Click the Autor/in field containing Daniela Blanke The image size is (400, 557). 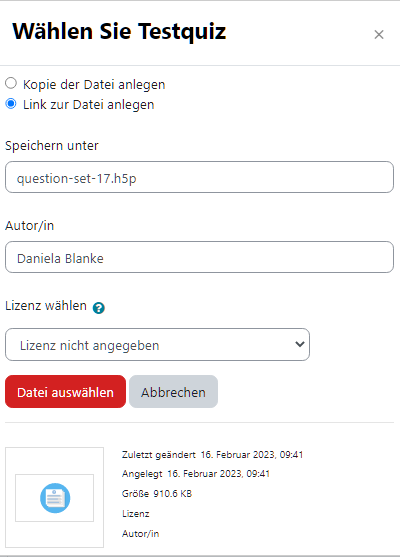pos(199,257)
